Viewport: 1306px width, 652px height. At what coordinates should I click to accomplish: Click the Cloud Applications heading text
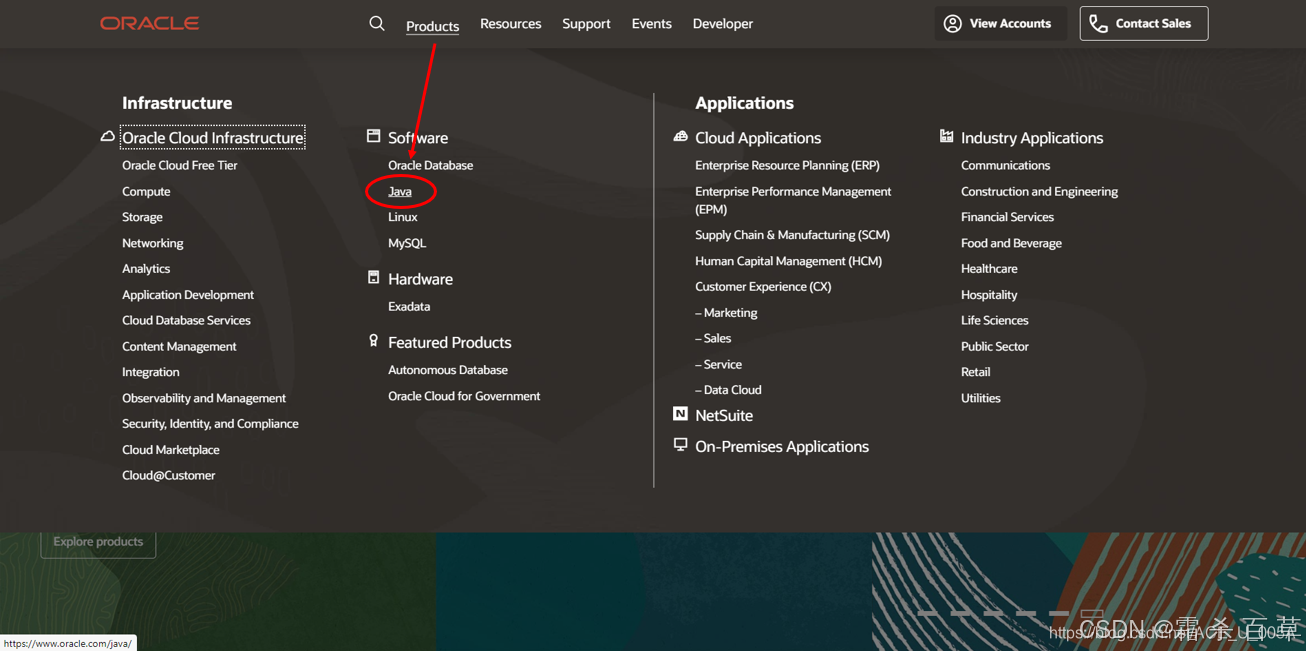click(x=758, y=138)
